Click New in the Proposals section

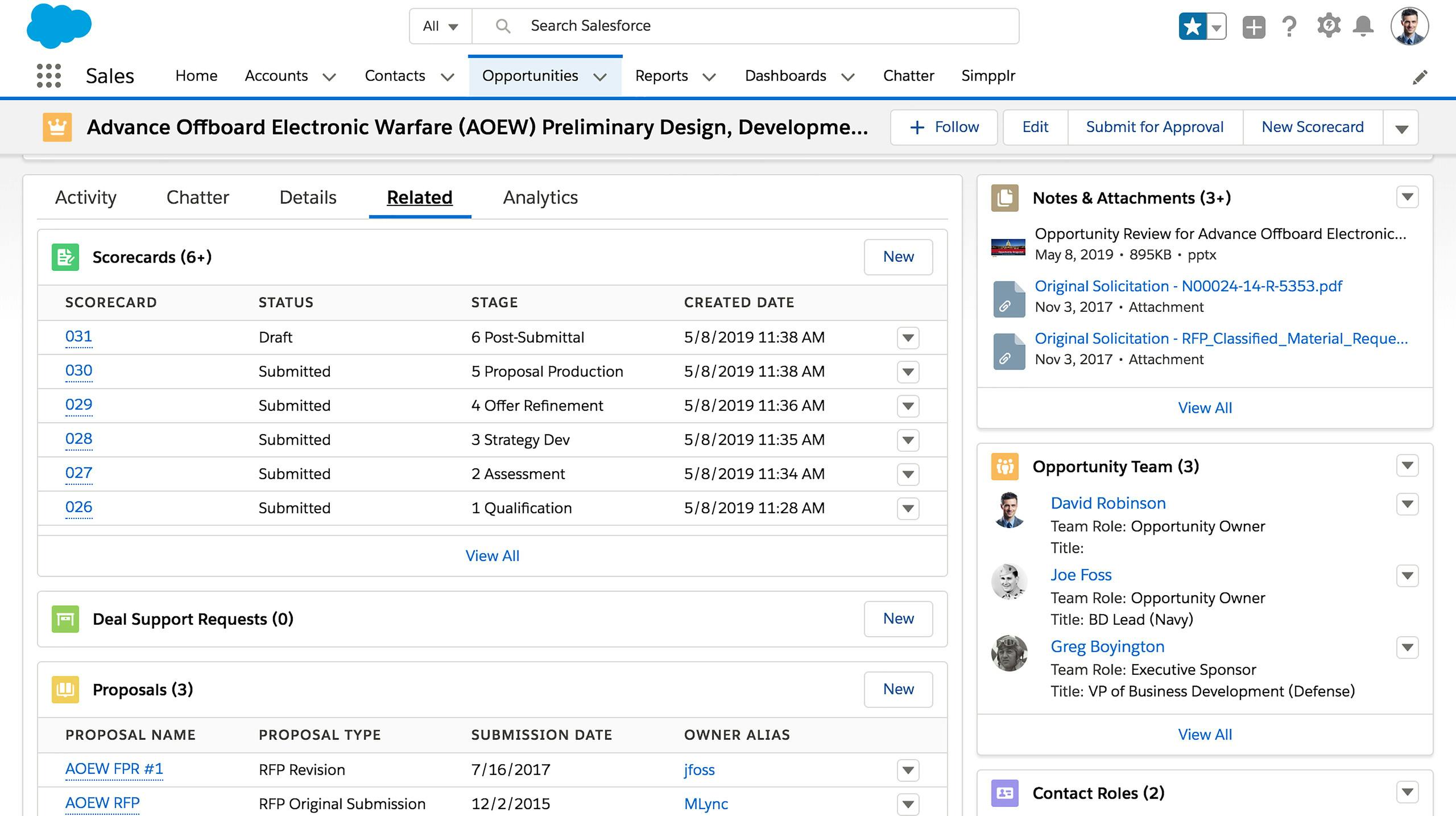click(899, 690)
